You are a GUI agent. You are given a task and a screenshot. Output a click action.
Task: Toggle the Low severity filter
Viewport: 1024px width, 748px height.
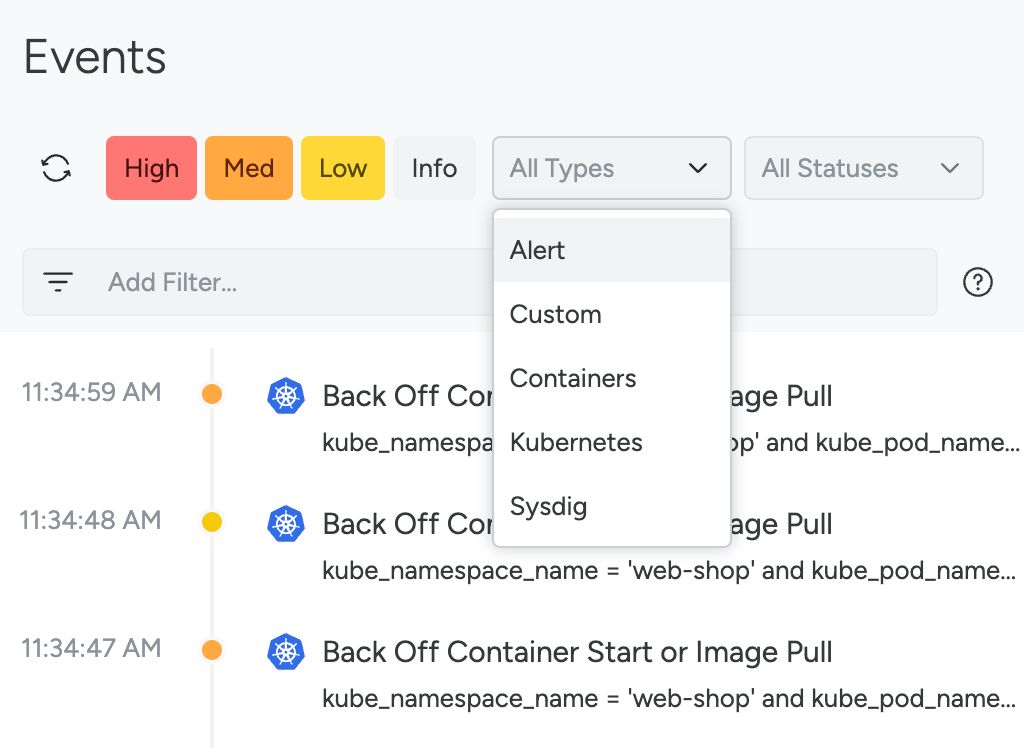pyautogui.click(x=343, y=168)
